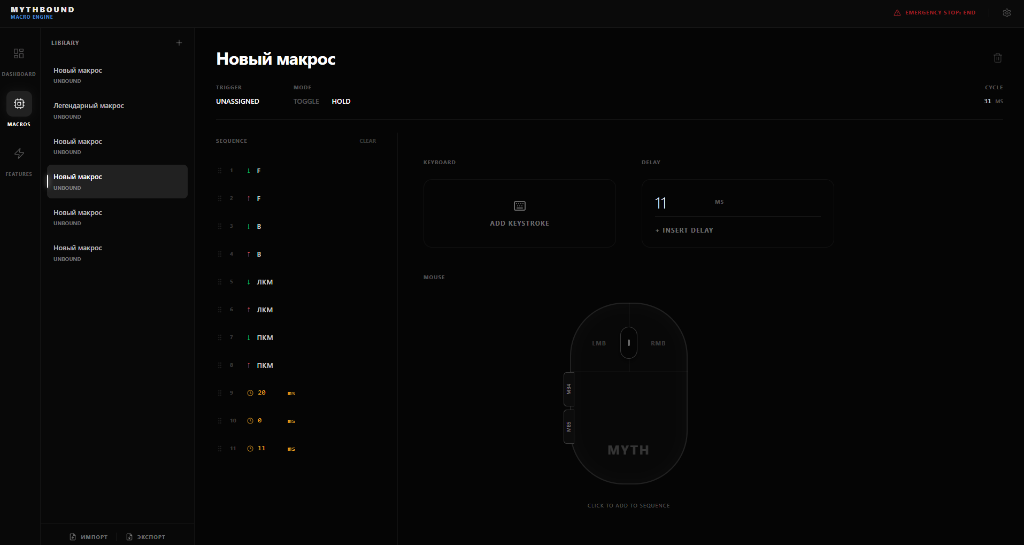Click the red release arrow of step 2
This screenshot has width=1024, height=545.
coord(249,198)
